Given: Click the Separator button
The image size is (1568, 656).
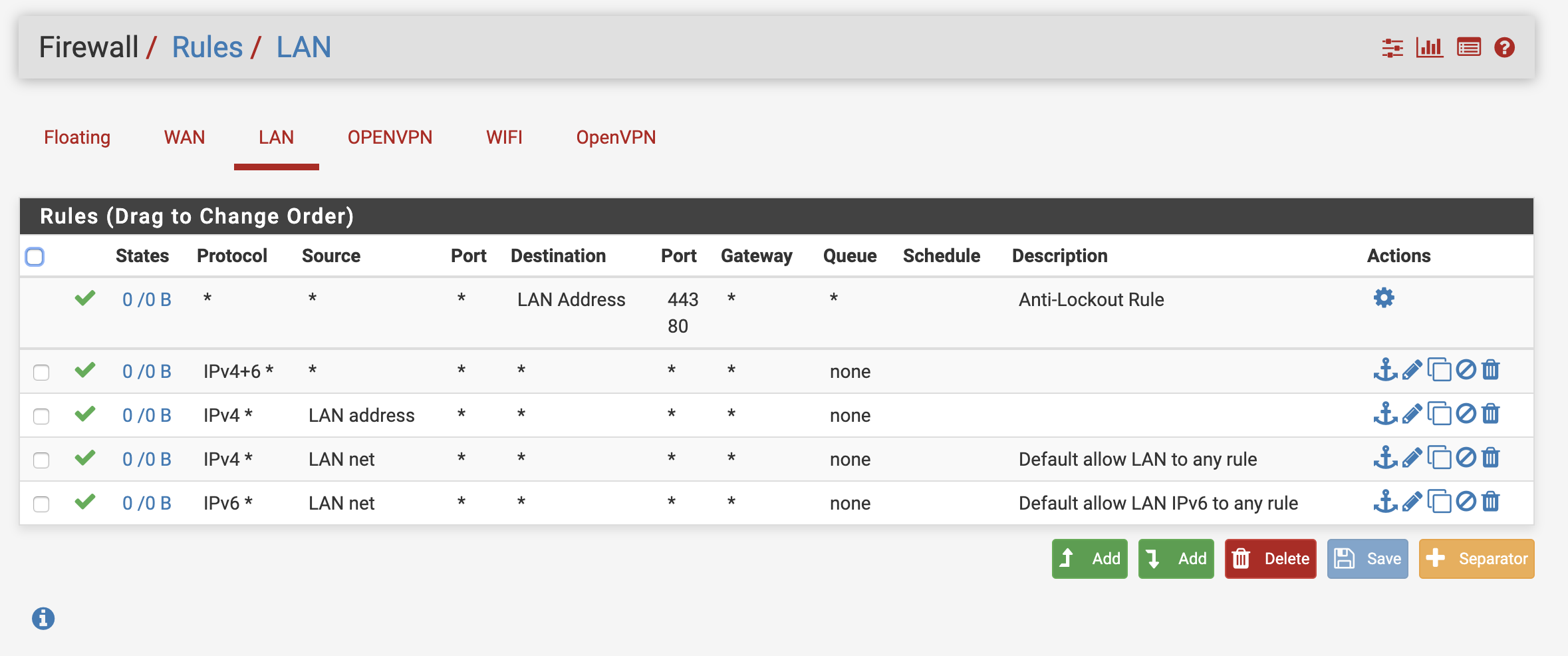Looking at the screenshot, I should [x=1476, y=559].
